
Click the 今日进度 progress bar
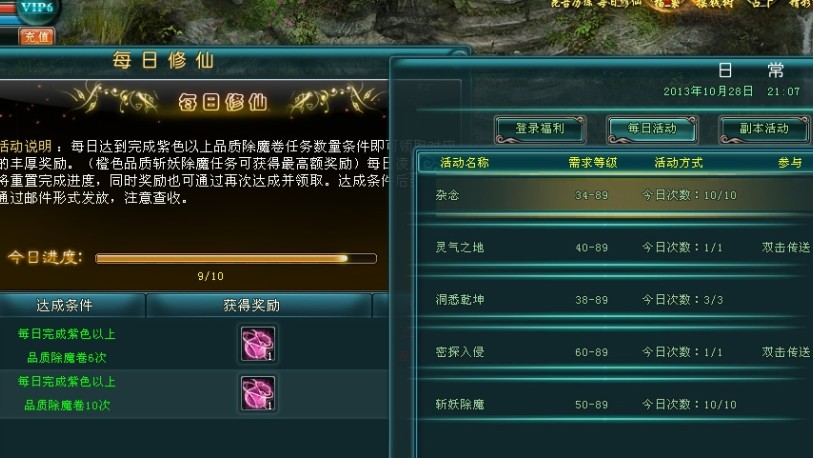click(236, 258)
